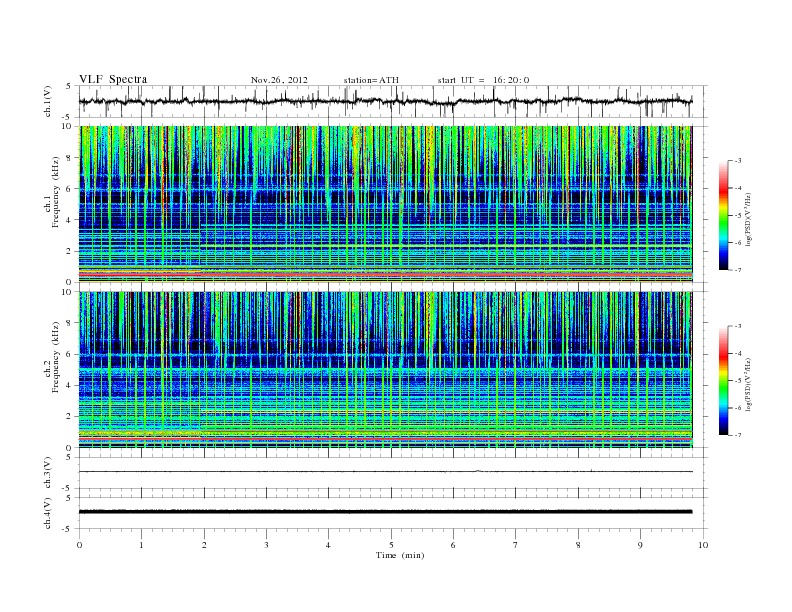Click the ch.1 Frequency (kHz) axis label
The height and width of the screenshot is (612, 792).
point(52,192)
